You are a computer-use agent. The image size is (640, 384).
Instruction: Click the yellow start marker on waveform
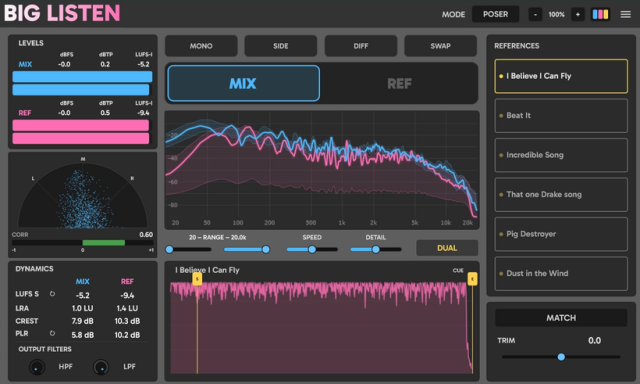click(x=197, y=279)
